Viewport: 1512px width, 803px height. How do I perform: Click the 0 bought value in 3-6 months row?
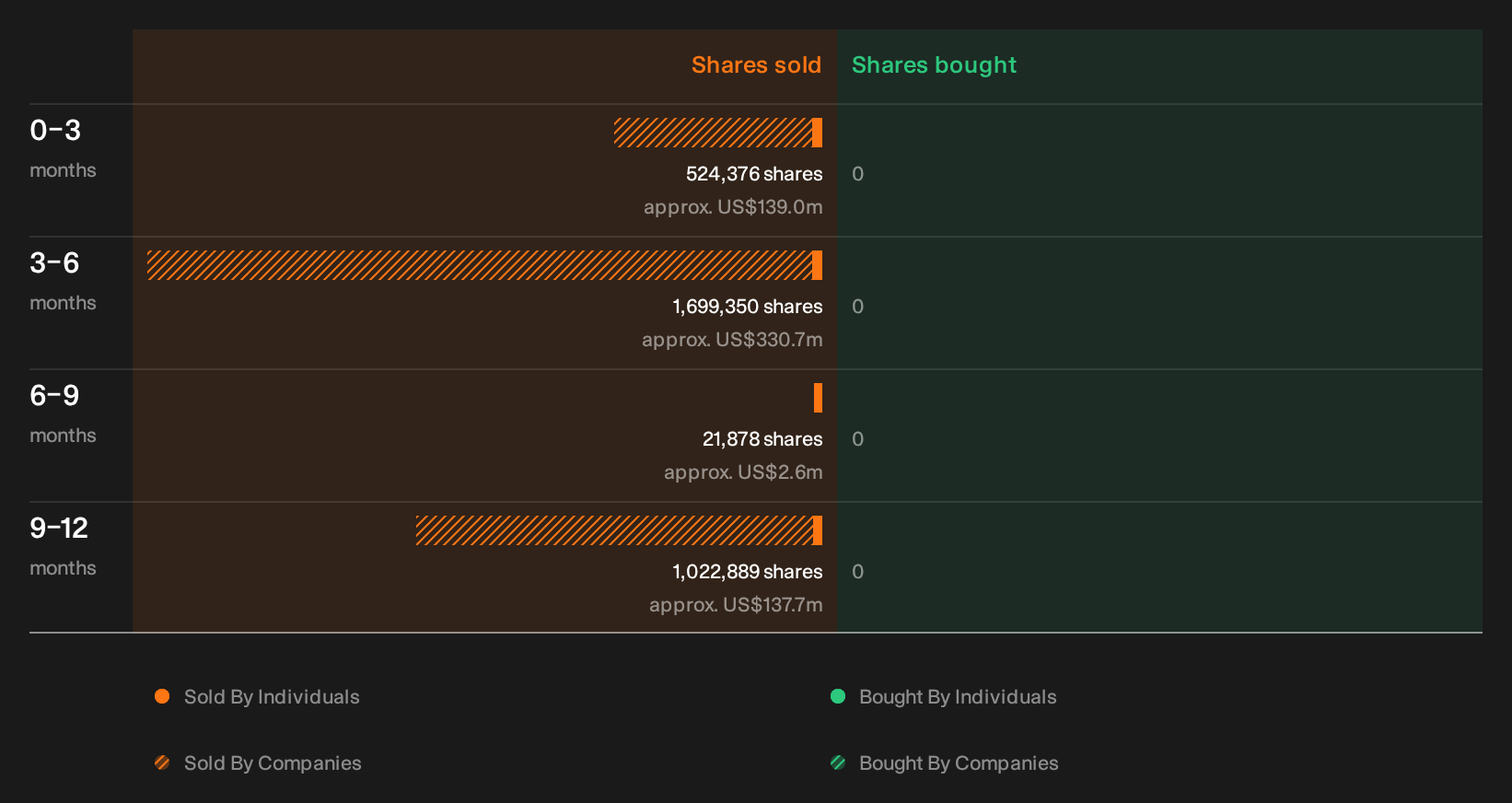(x=857, y=307)
